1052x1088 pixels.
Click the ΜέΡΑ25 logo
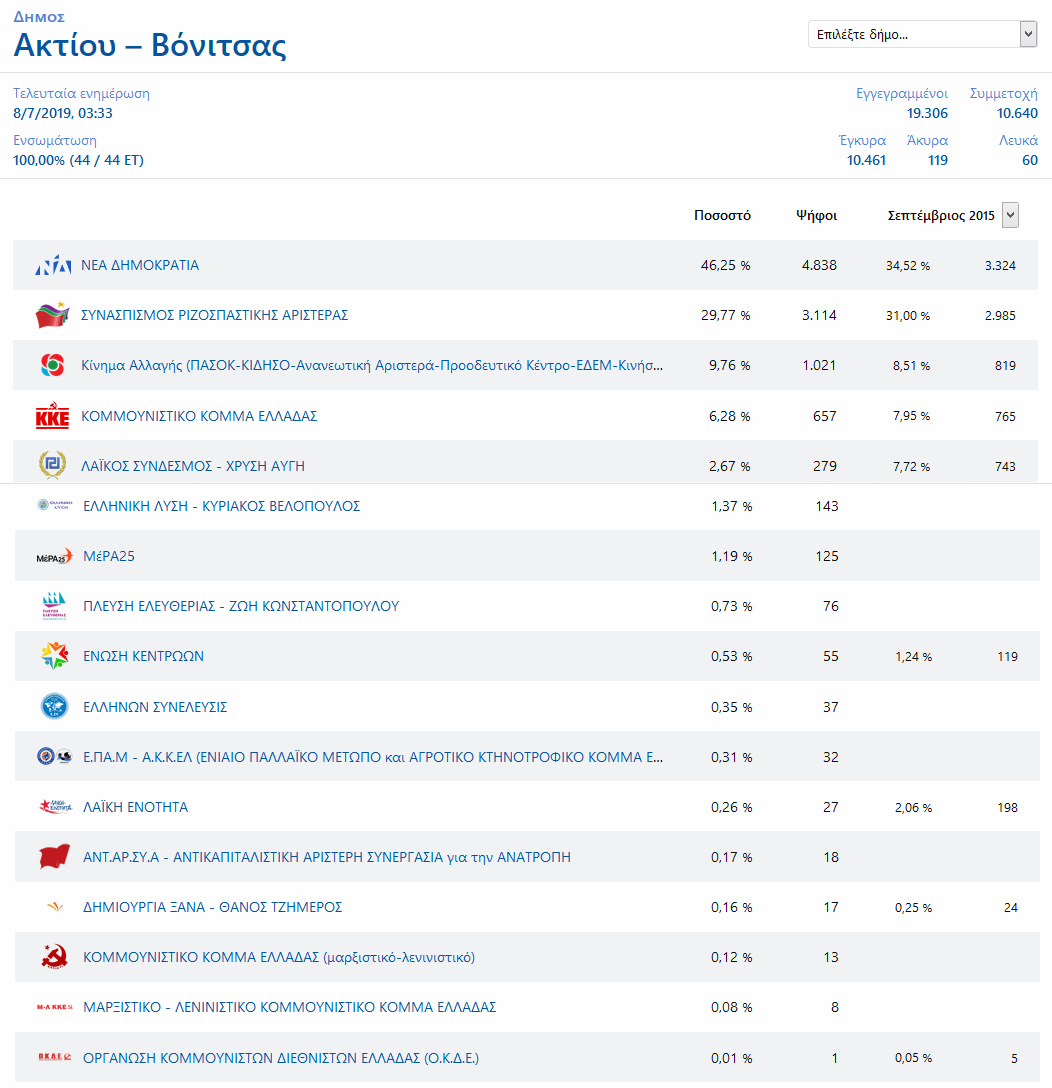coord(55,556)
